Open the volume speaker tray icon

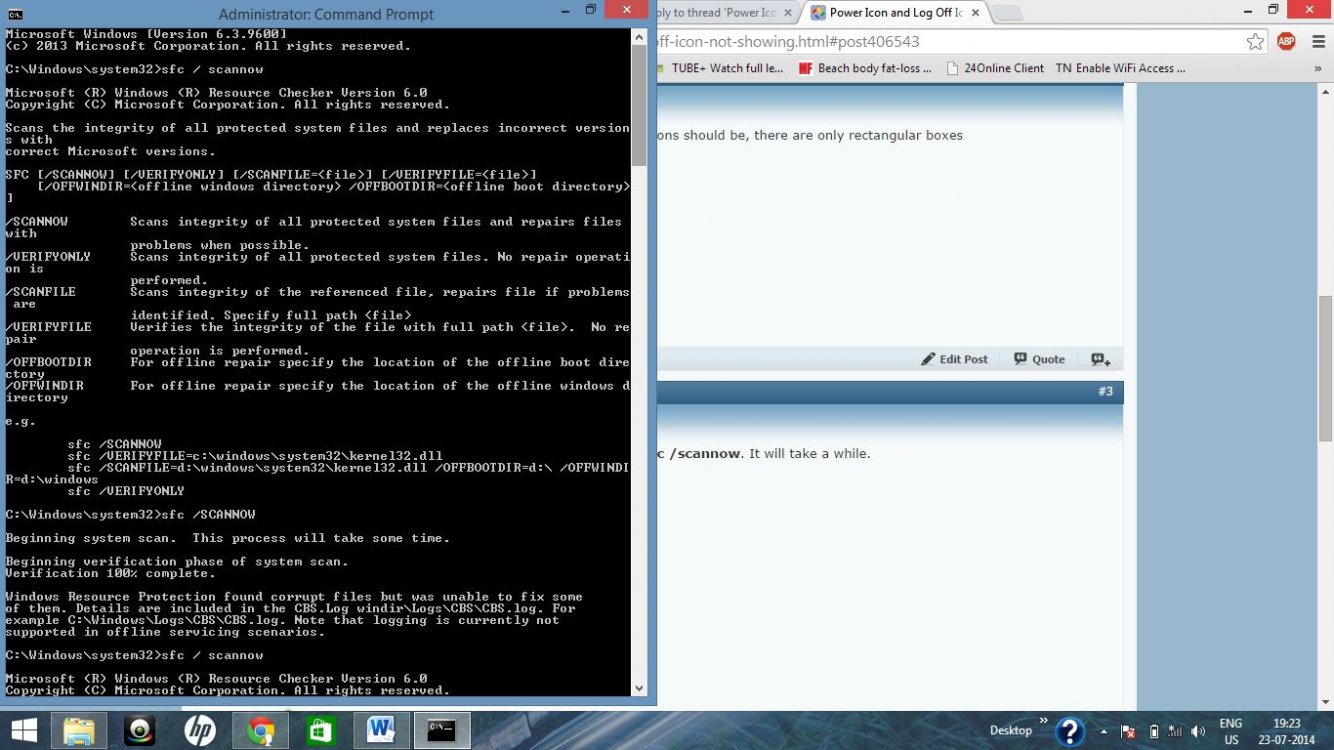pos(1198,732)
